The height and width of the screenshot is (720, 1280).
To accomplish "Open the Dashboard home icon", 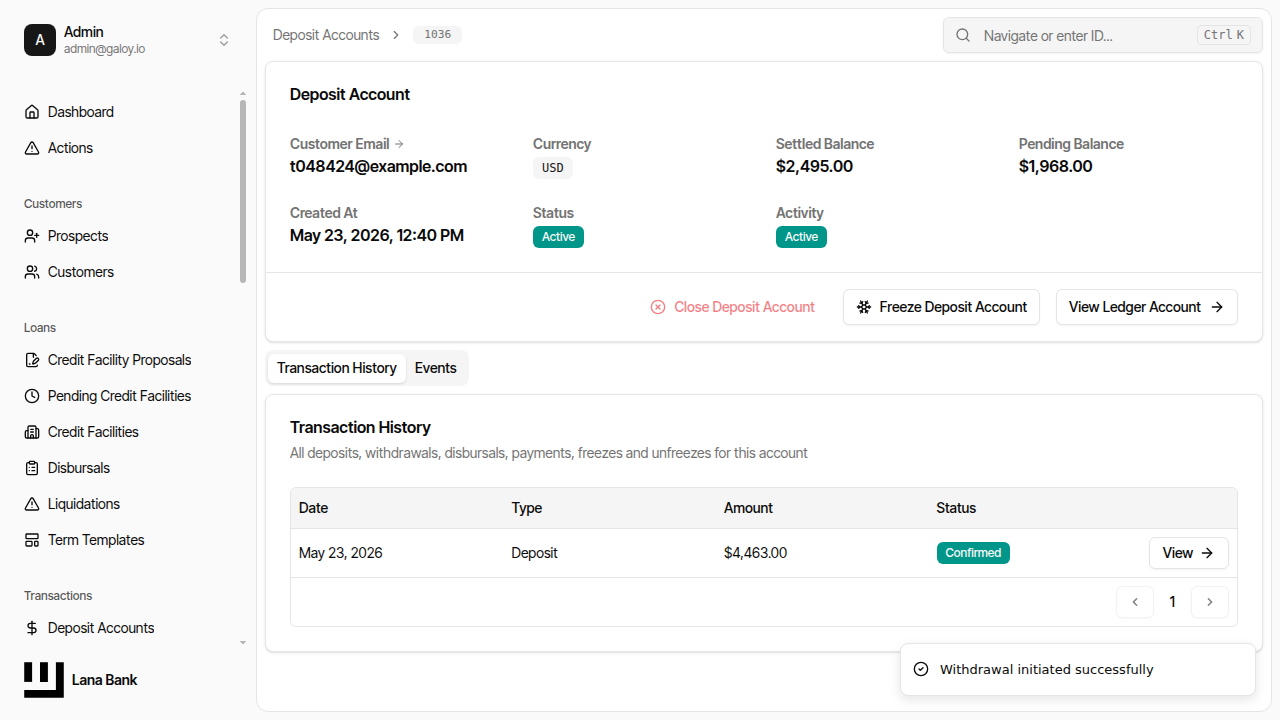I will (x=32, y=112).
